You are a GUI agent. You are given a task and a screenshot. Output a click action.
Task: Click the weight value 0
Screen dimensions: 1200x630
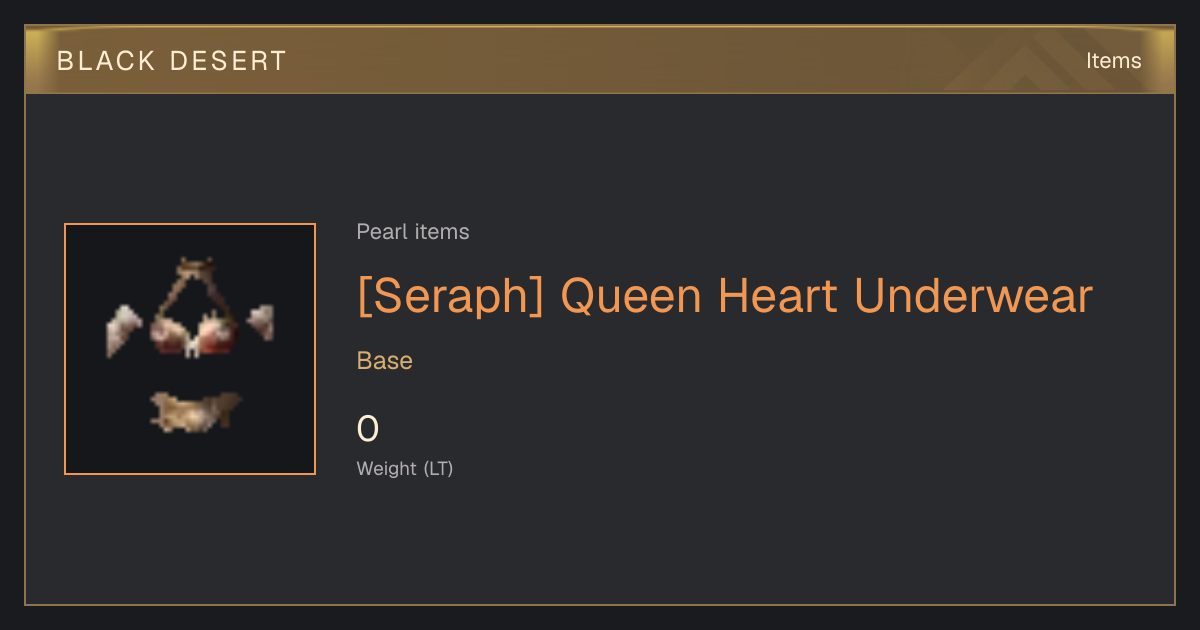[368, 429]
